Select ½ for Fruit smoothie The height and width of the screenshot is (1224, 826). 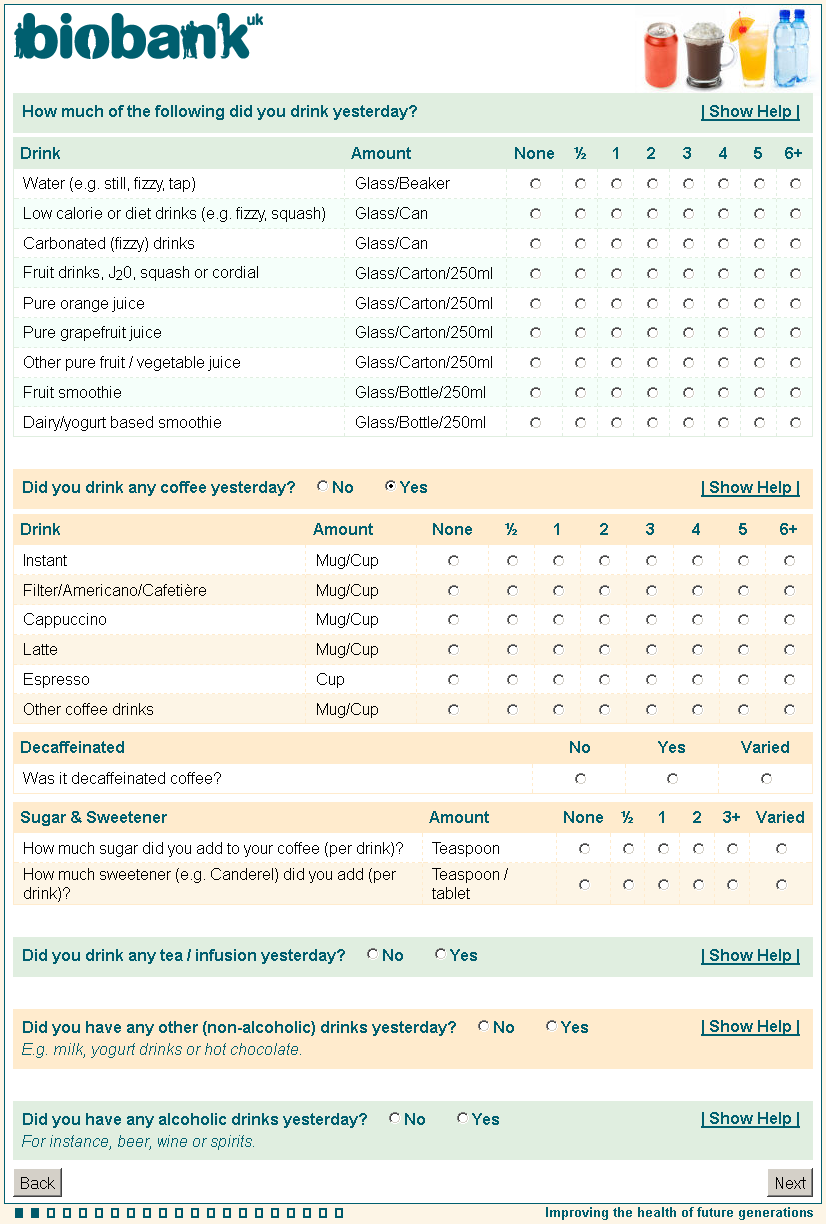click(580, 393)
